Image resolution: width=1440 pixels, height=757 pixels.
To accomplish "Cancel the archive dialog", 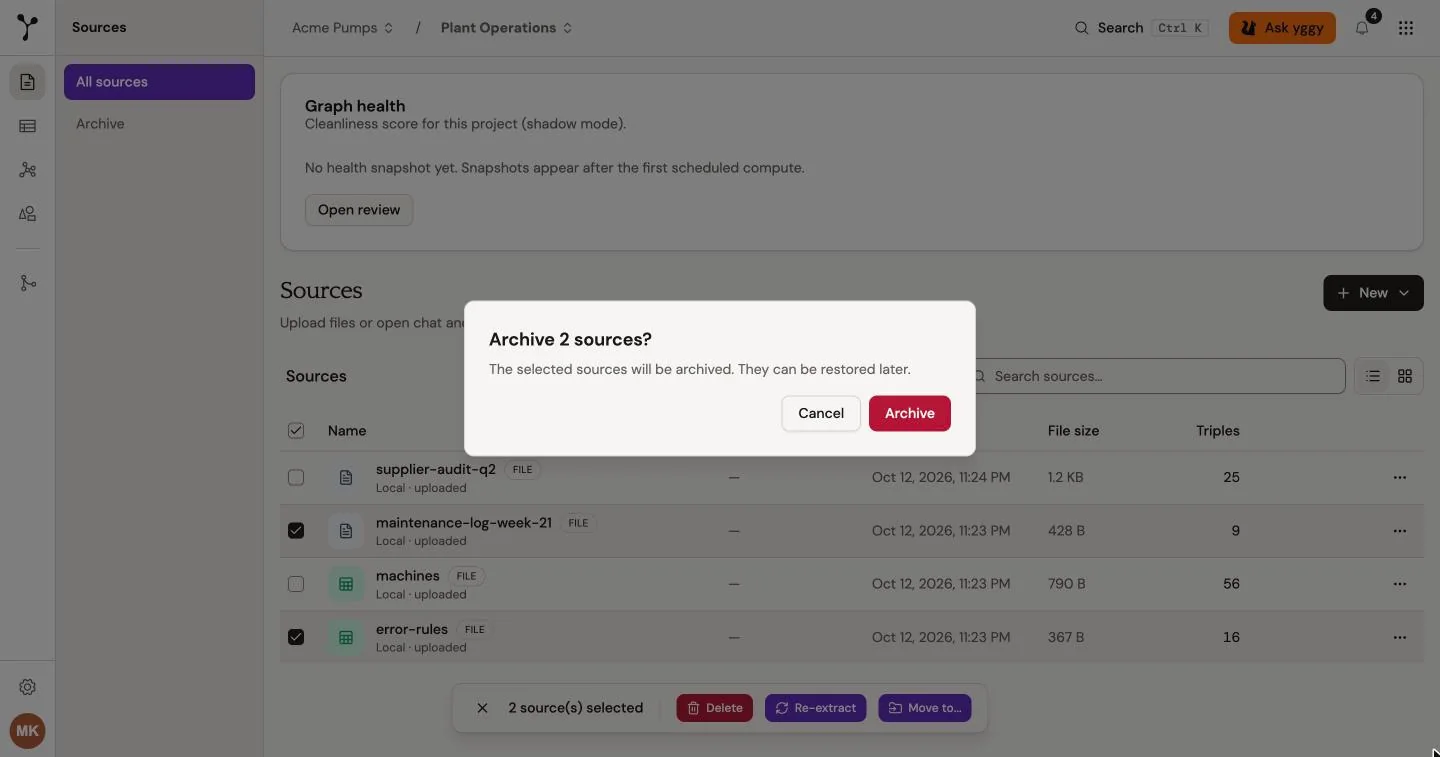I will 821,413.
